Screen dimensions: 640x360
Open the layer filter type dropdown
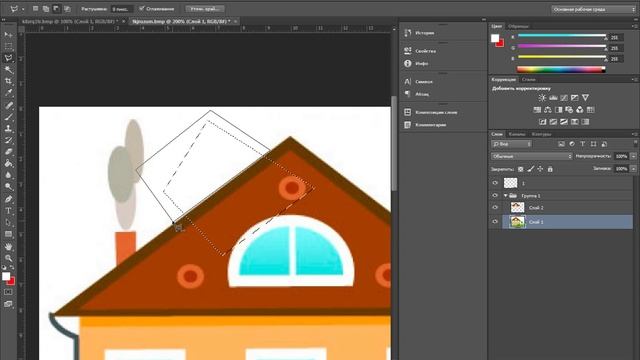(511, 144)
